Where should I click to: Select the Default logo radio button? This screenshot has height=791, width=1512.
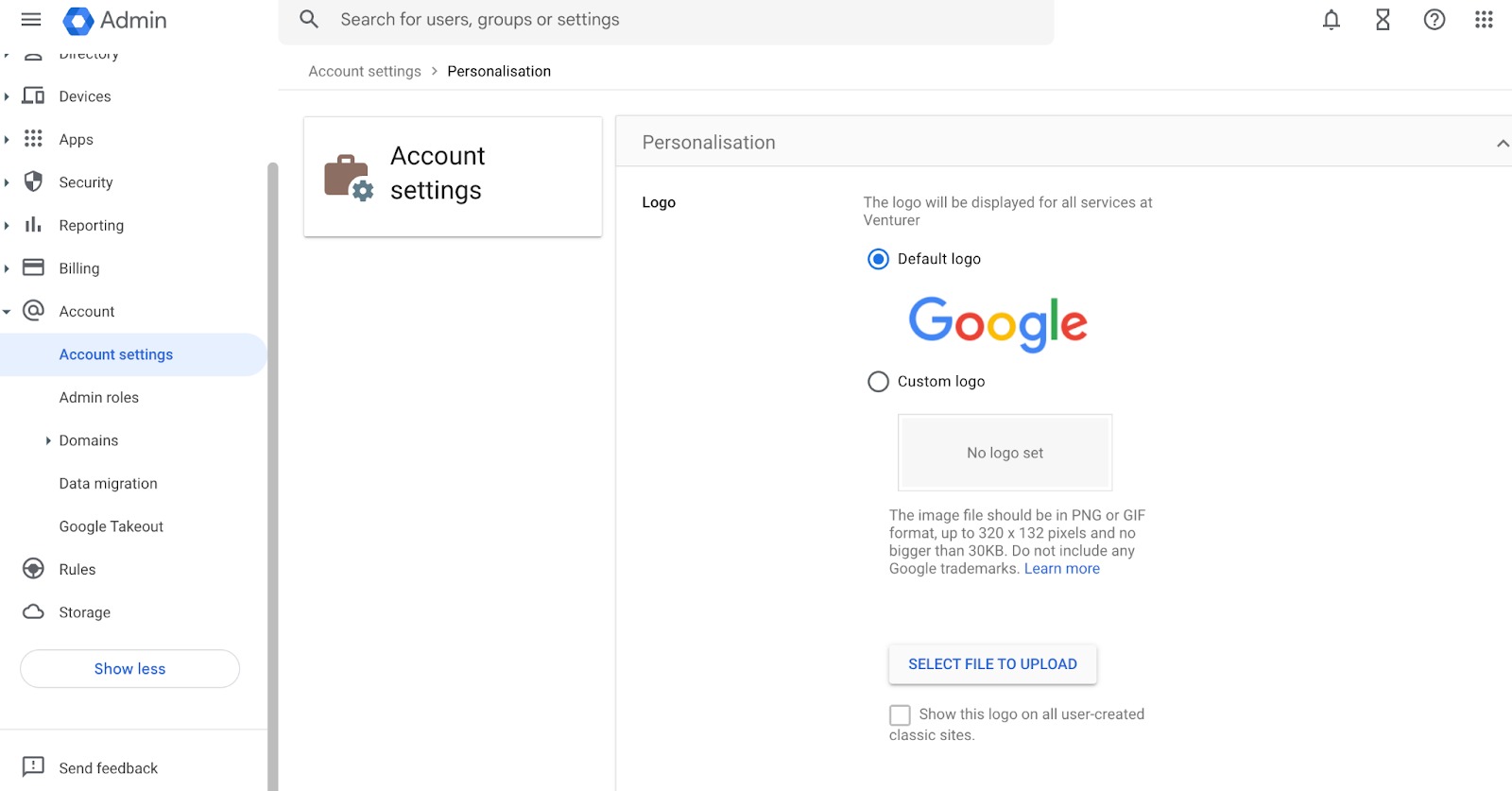[878, 258]
